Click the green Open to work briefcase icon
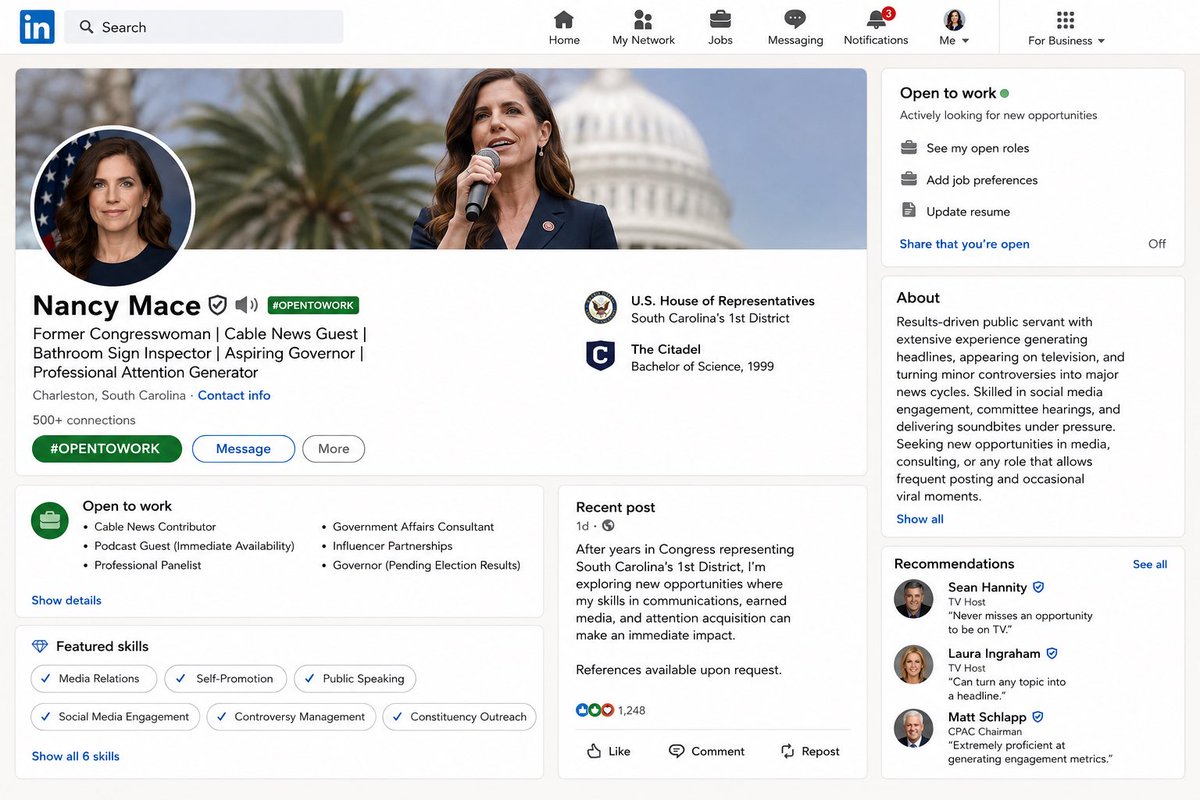Screen dimensions: 1200x800 point(50,520)
